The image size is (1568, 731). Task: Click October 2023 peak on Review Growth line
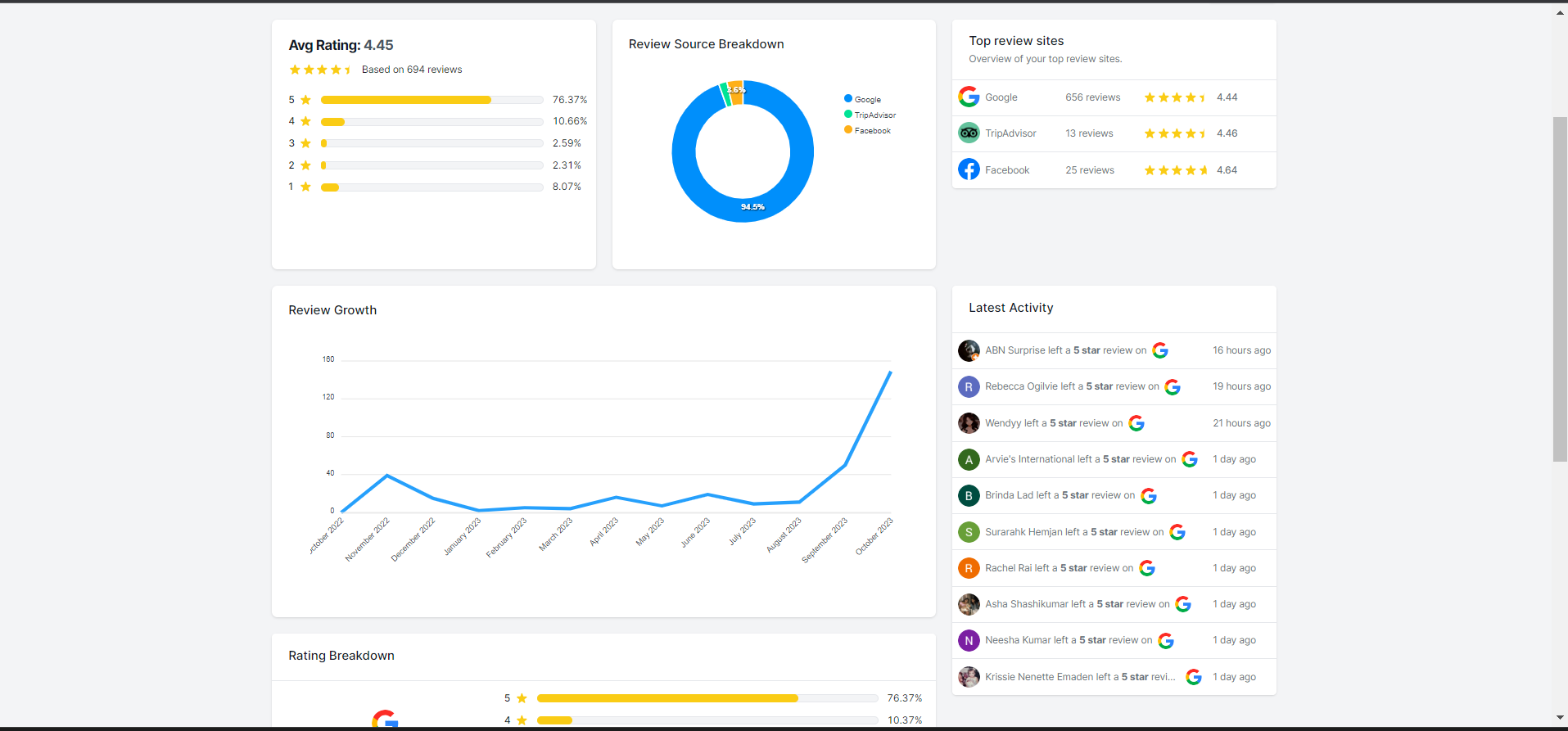(x=890, y=372)
